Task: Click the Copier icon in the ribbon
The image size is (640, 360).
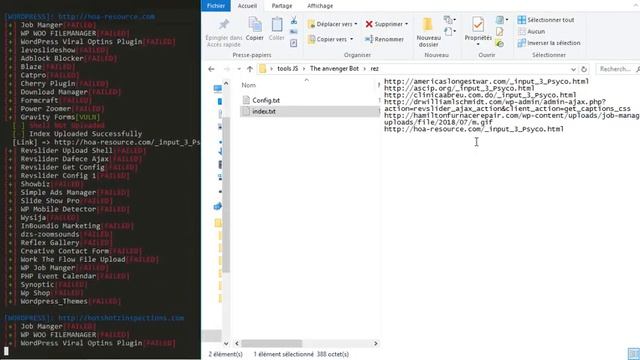Action: pos(255,24)
